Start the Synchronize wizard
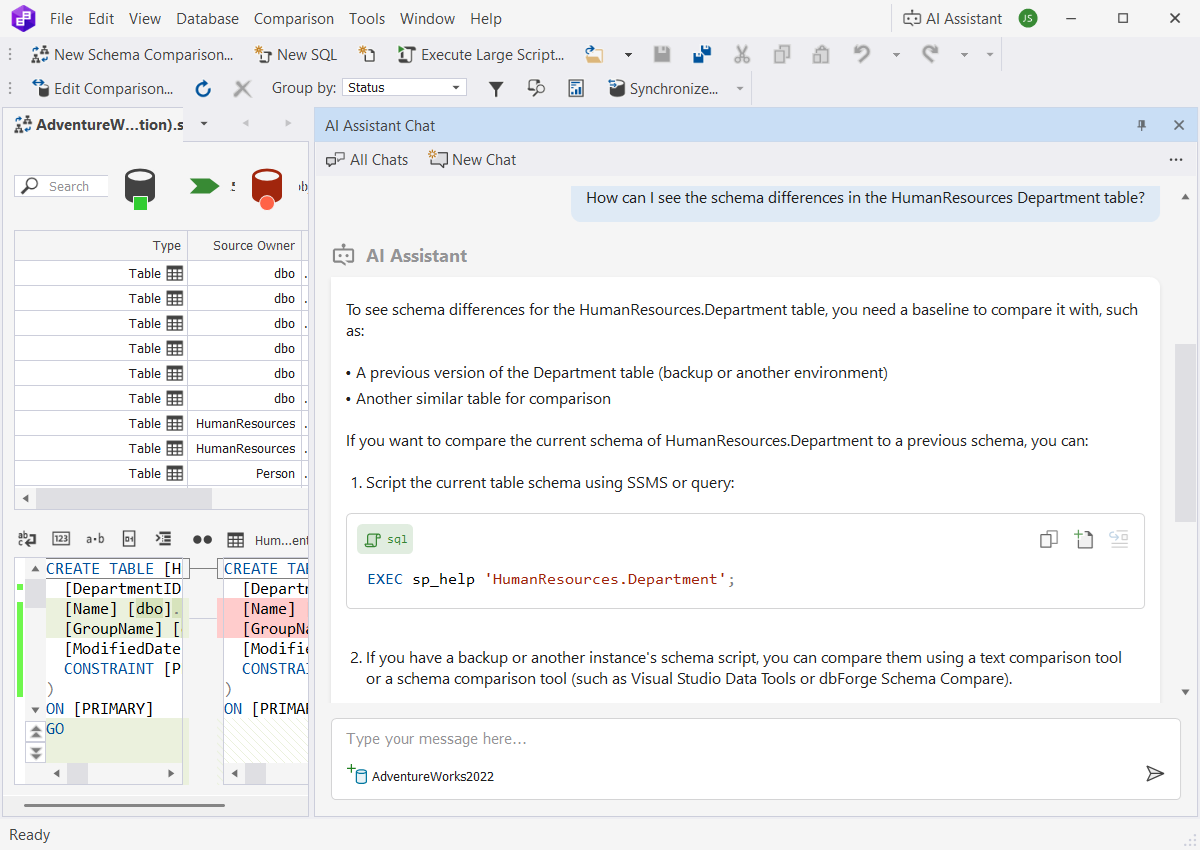Viewport: 1200px width, 850px height. pyautogui.click(x=663, y=88)
